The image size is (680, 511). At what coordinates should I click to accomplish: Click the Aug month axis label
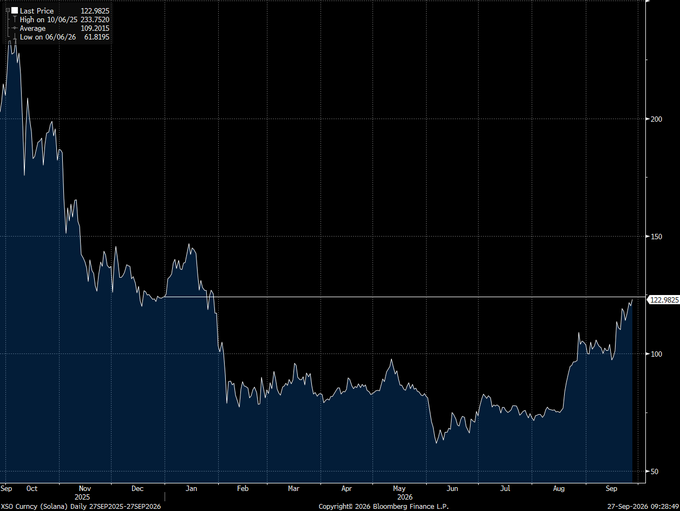(x=559, y=488)
